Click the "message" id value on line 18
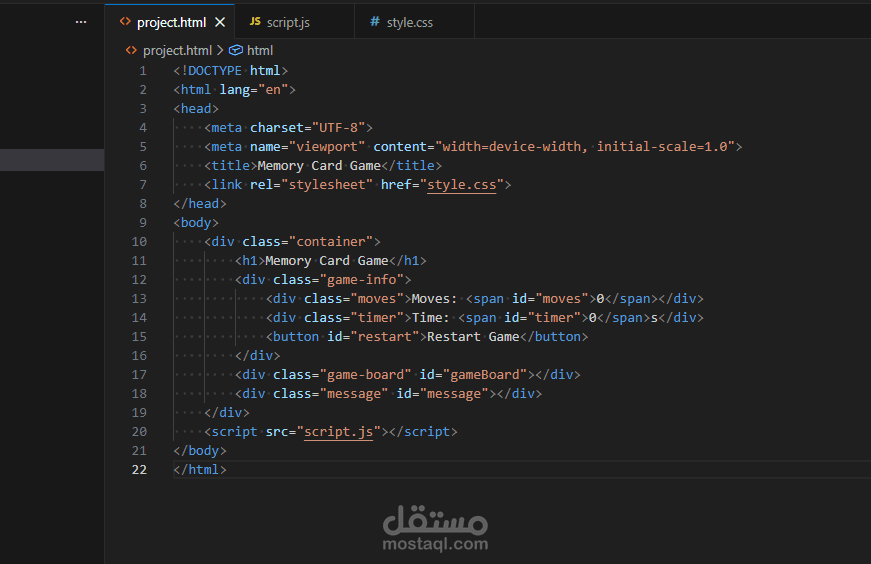 (453, 393)
